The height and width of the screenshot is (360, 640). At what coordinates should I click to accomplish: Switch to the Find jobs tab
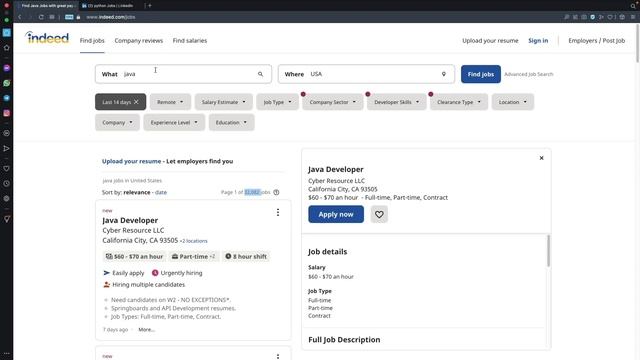[x=92, y=40]
